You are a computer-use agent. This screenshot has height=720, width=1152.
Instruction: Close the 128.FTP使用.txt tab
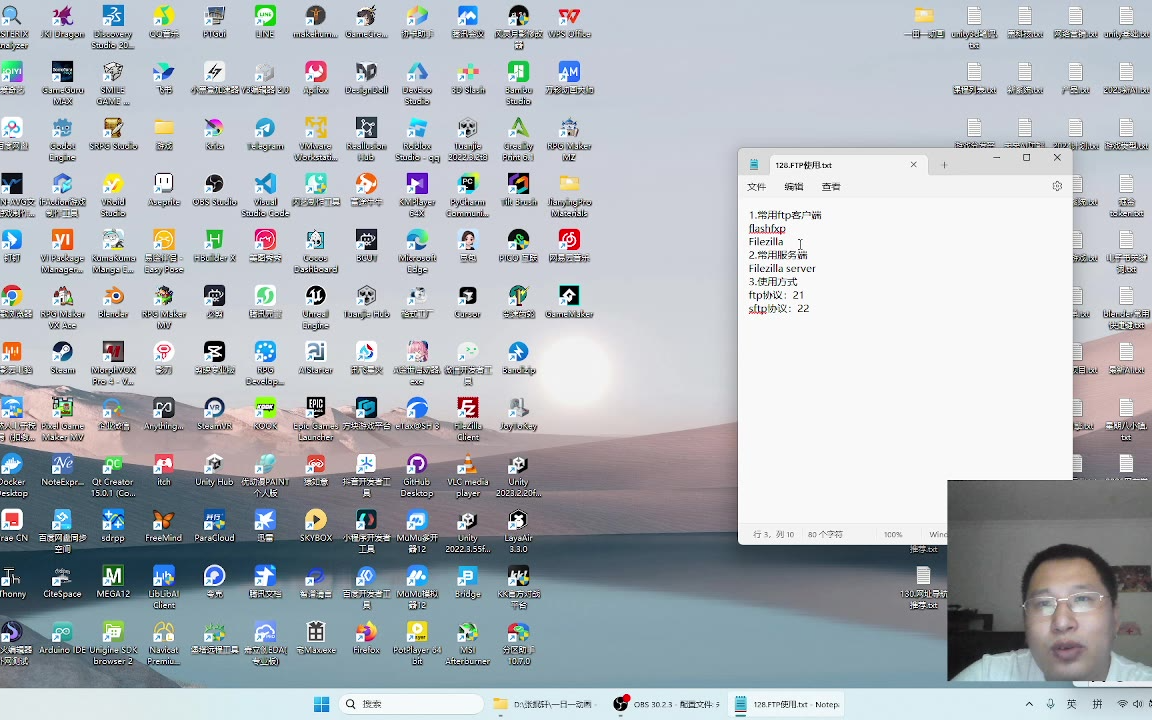(x=913, y=165)
